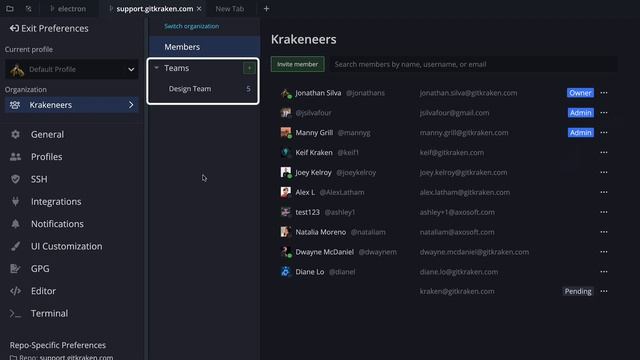Click the Switch organization link
The width and height of the screenshot is (640, 360).
(x=191, y=26)
